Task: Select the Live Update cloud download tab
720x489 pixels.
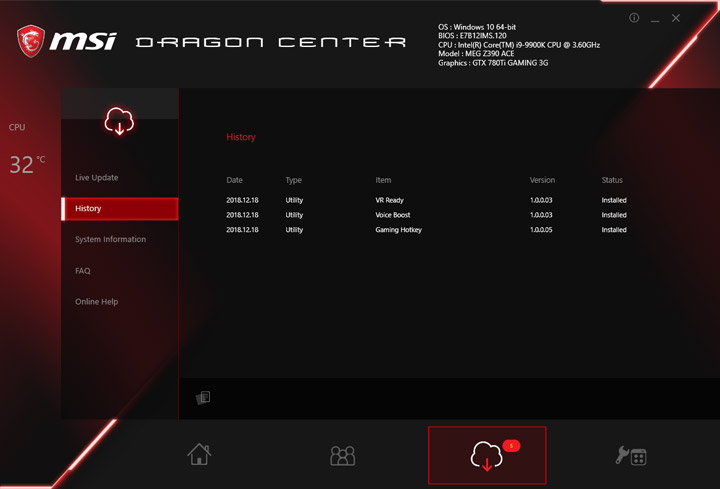Action: click(487, 455)
